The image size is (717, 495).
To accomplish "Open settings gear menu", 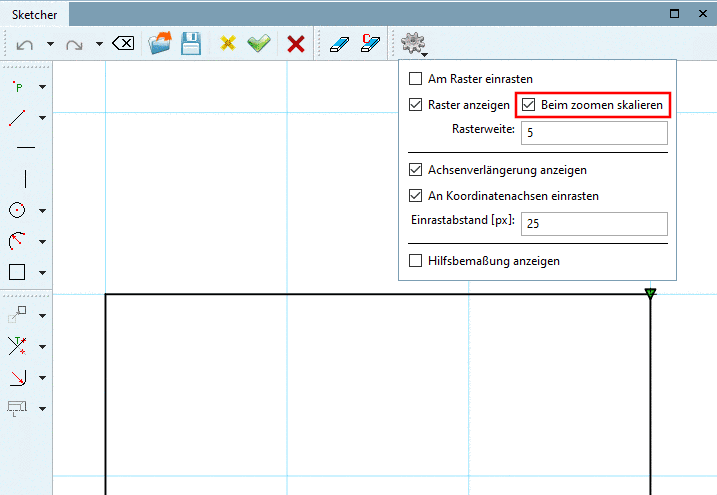I will coord(413,43).
